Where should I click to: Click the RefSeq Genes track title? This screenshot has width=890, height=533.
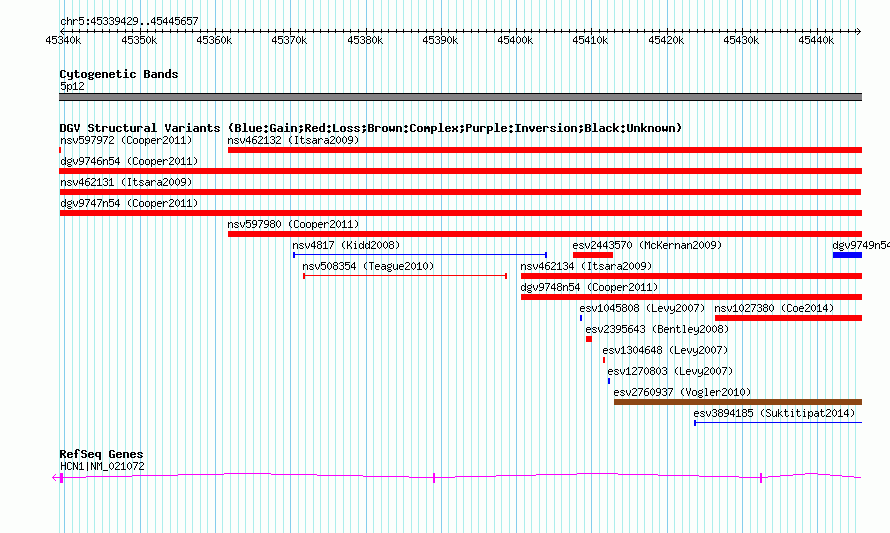tap(102, 454)
